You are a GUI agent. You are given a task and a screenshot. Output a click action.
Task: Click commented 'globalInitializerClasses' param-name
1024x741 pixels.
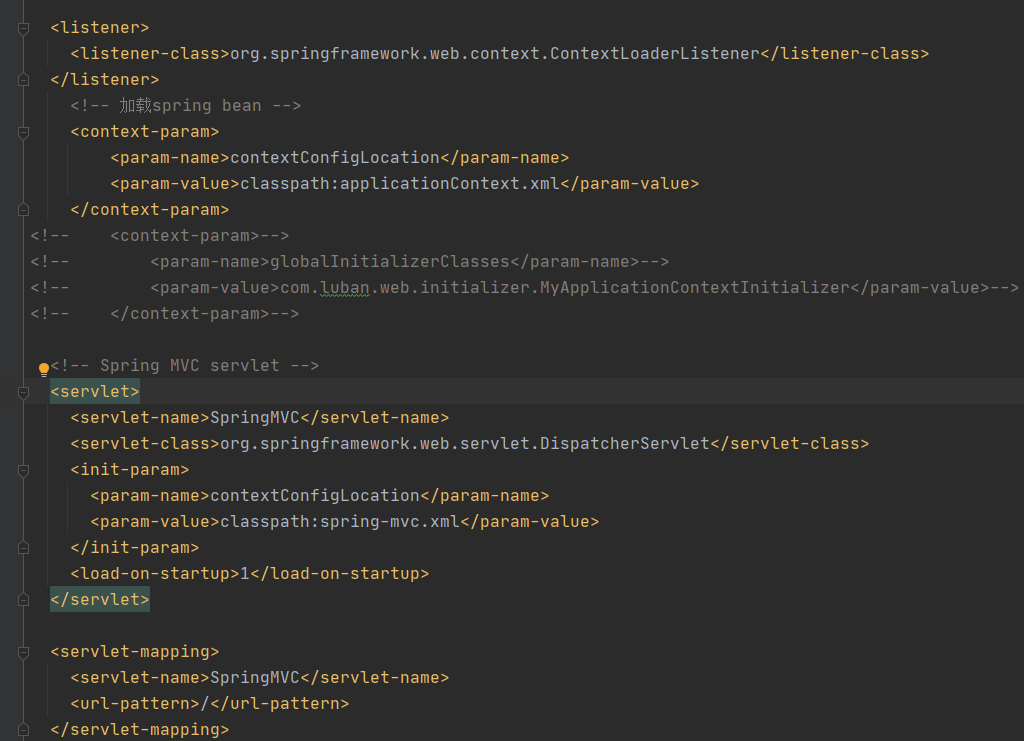[x=390, y=262]
